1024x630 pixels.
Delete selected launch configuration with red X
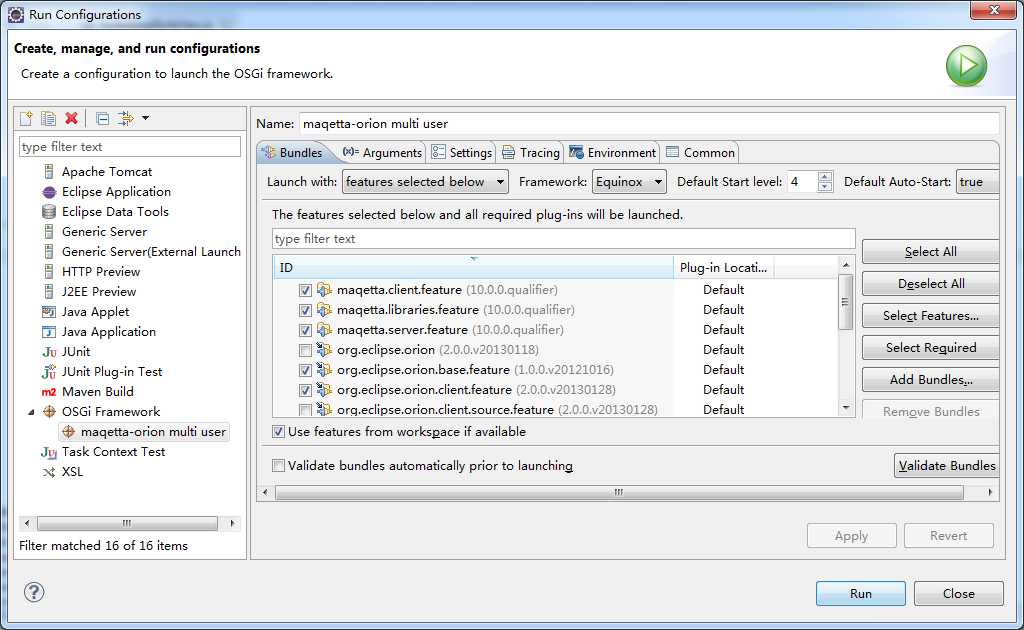coord(71,118)
